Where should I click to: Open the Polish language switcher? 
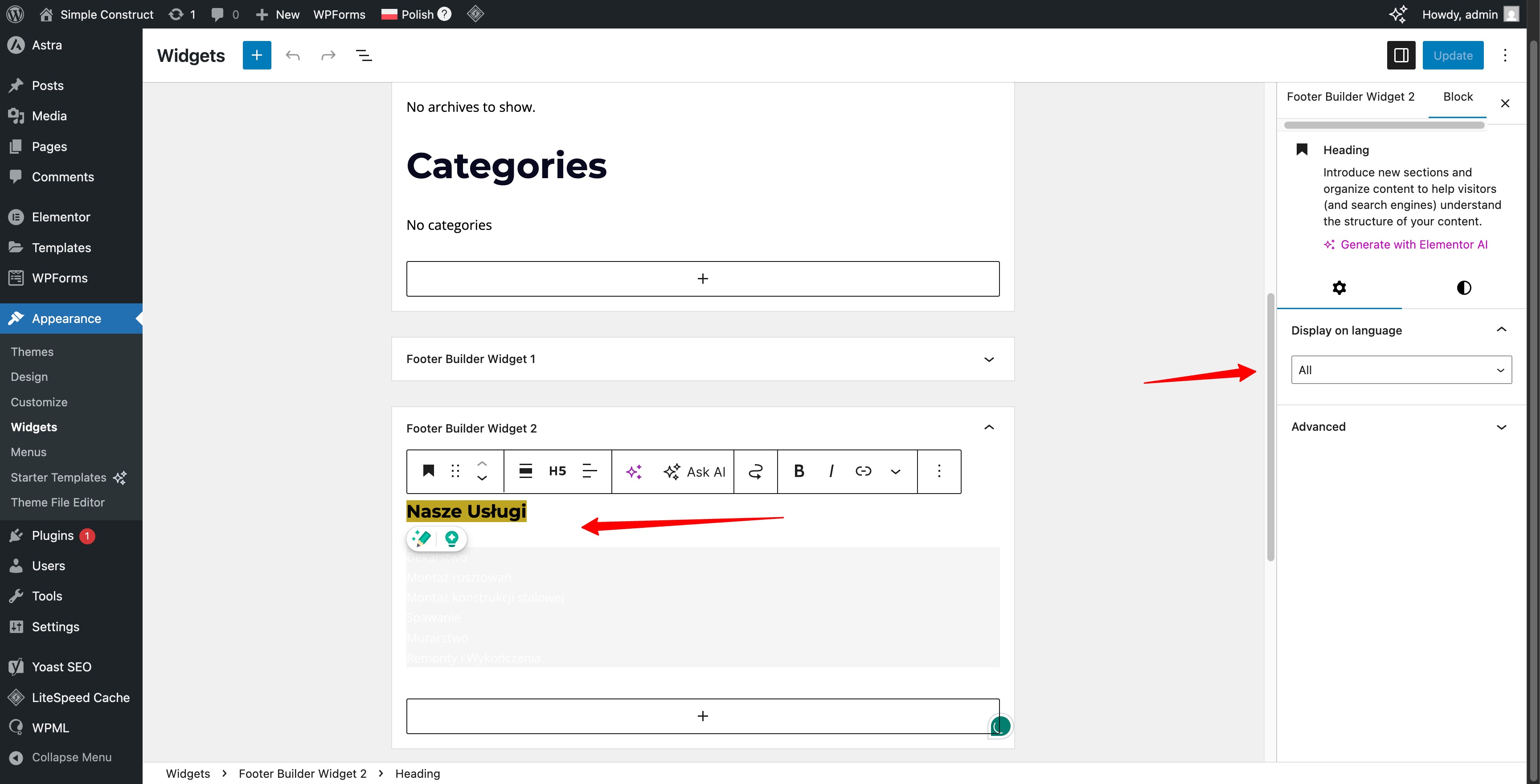pos(416,14)
